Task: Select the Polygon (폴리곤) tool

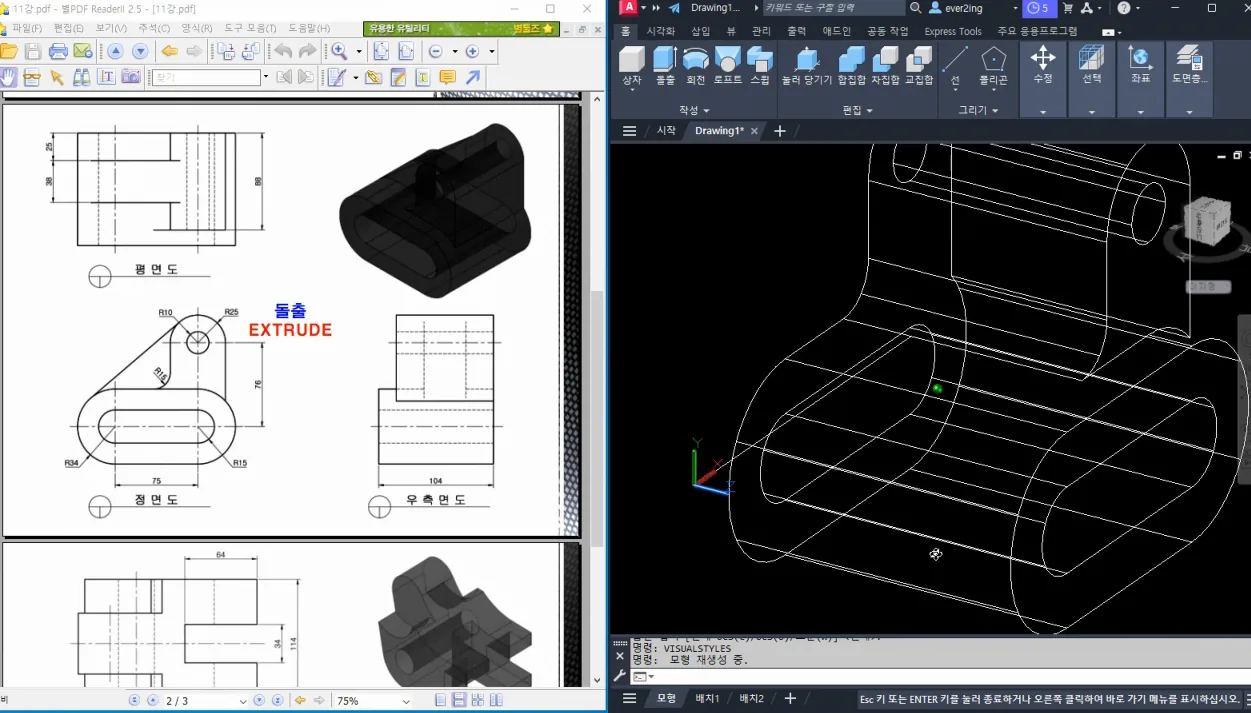Action: tap(993, 65)
